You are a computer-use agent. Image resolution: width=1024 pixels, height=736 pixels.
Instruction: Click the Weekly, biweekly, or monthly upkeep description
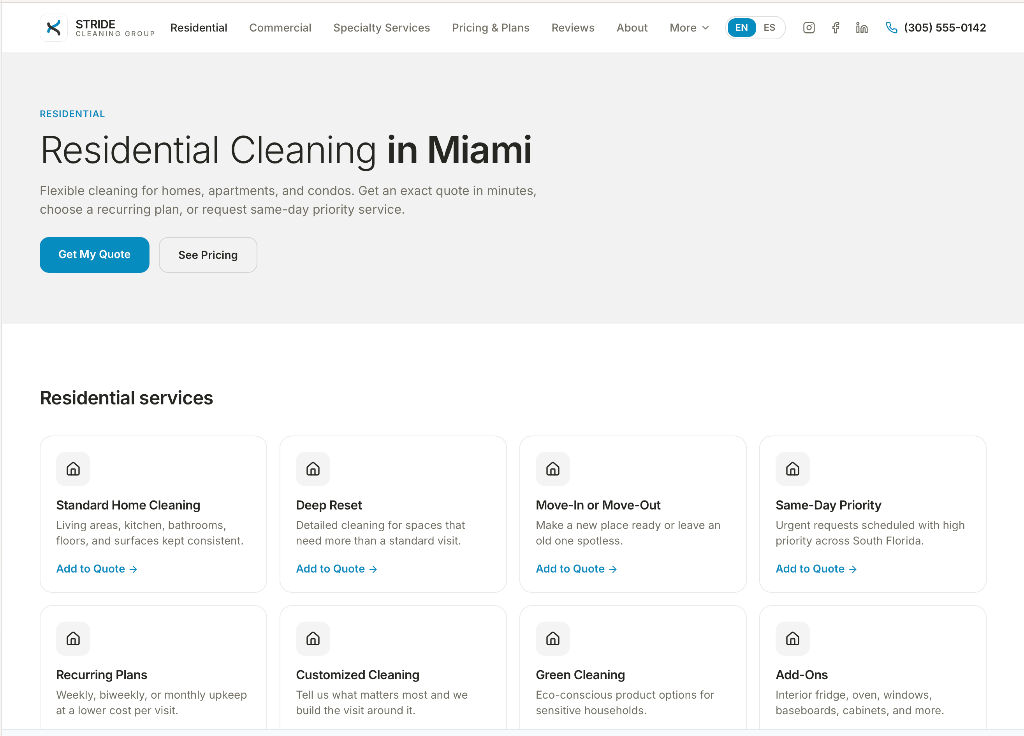pyautogui.click(x=152, y=703)
